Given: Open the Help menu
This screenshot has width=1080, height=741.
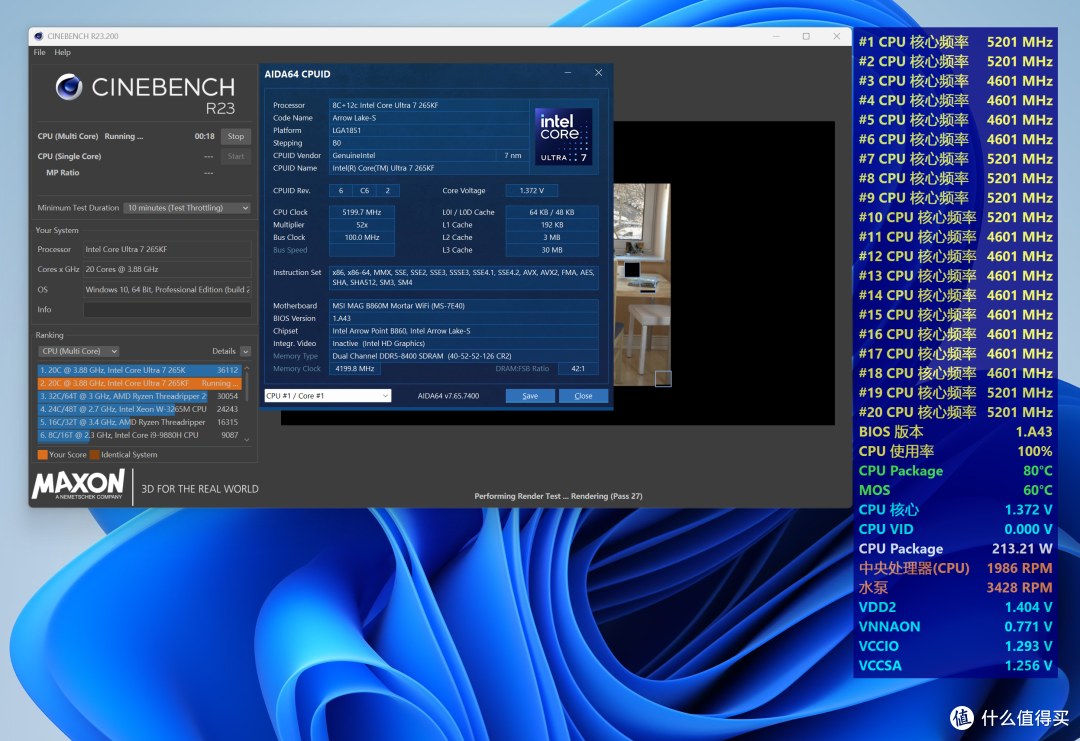Looking at the screenshot, I should [63, 52].
